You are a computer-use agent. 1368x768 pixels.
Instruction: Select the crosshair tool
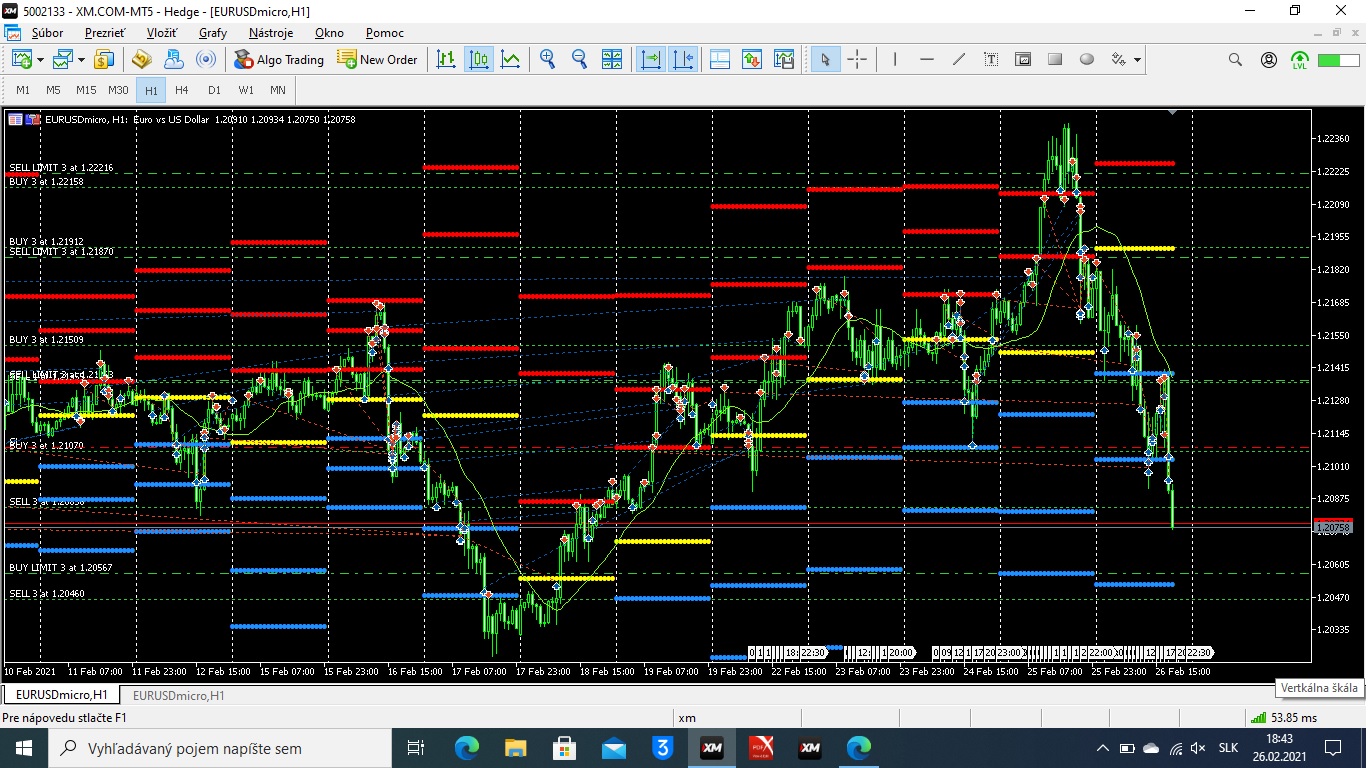[857, 60]
